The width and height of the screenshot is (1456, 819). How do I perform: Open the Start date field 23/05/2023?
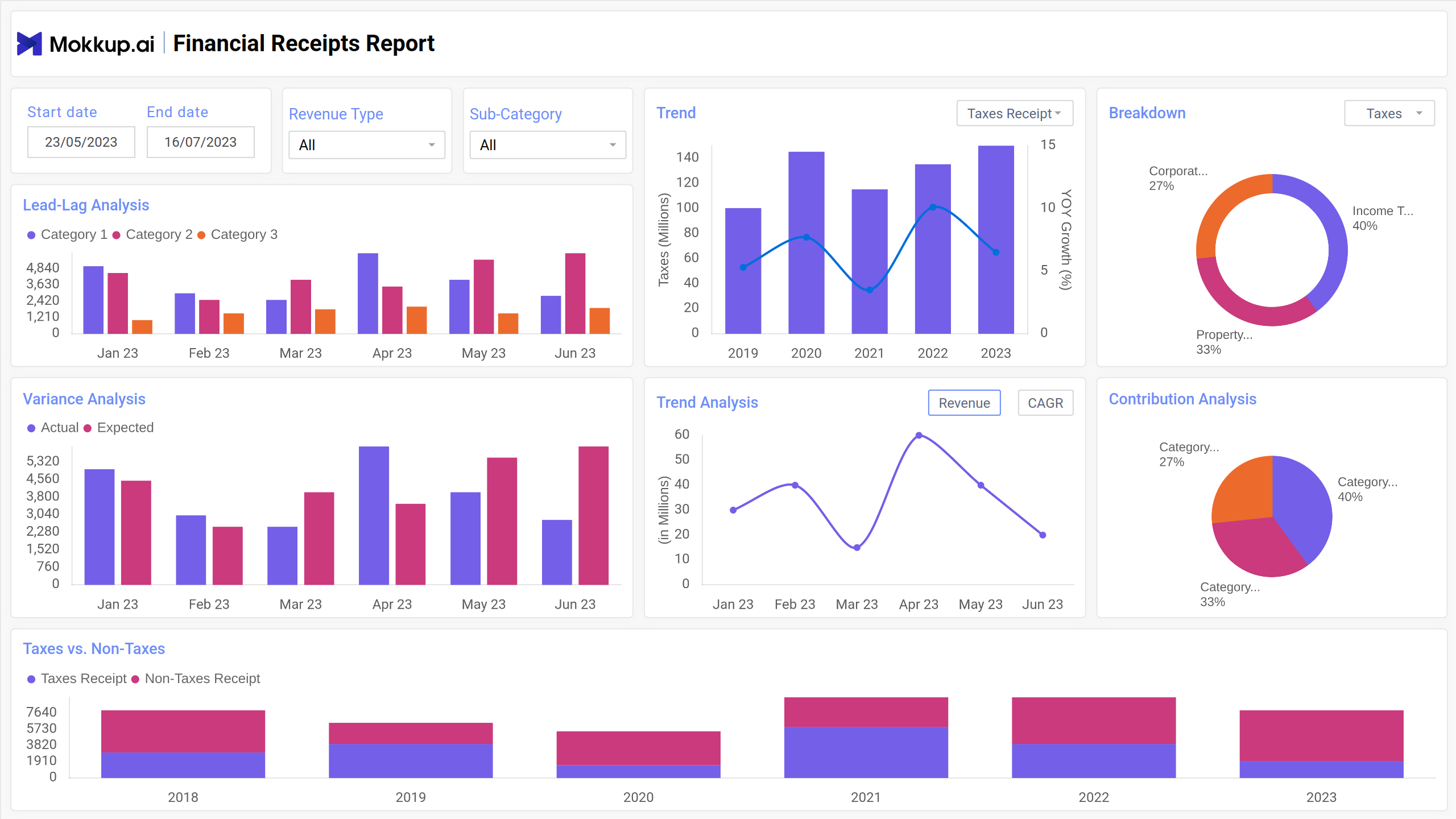tap(81, 142)
